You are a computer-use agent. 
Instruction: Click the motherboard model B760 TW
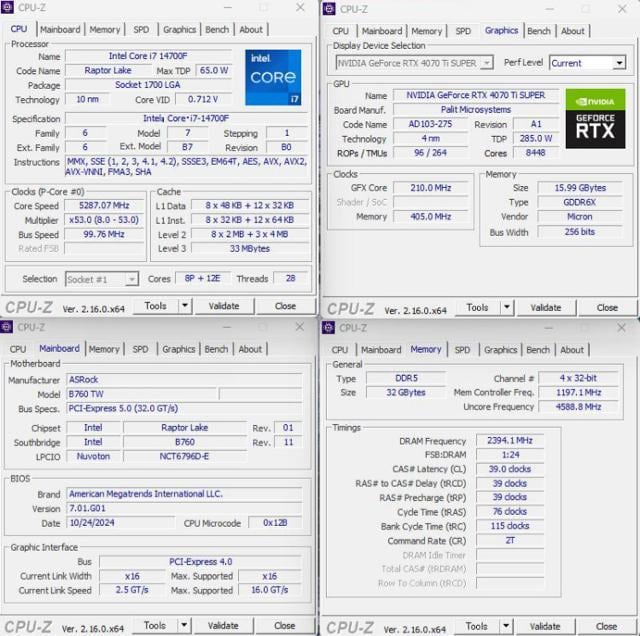(x=142, y=394)
